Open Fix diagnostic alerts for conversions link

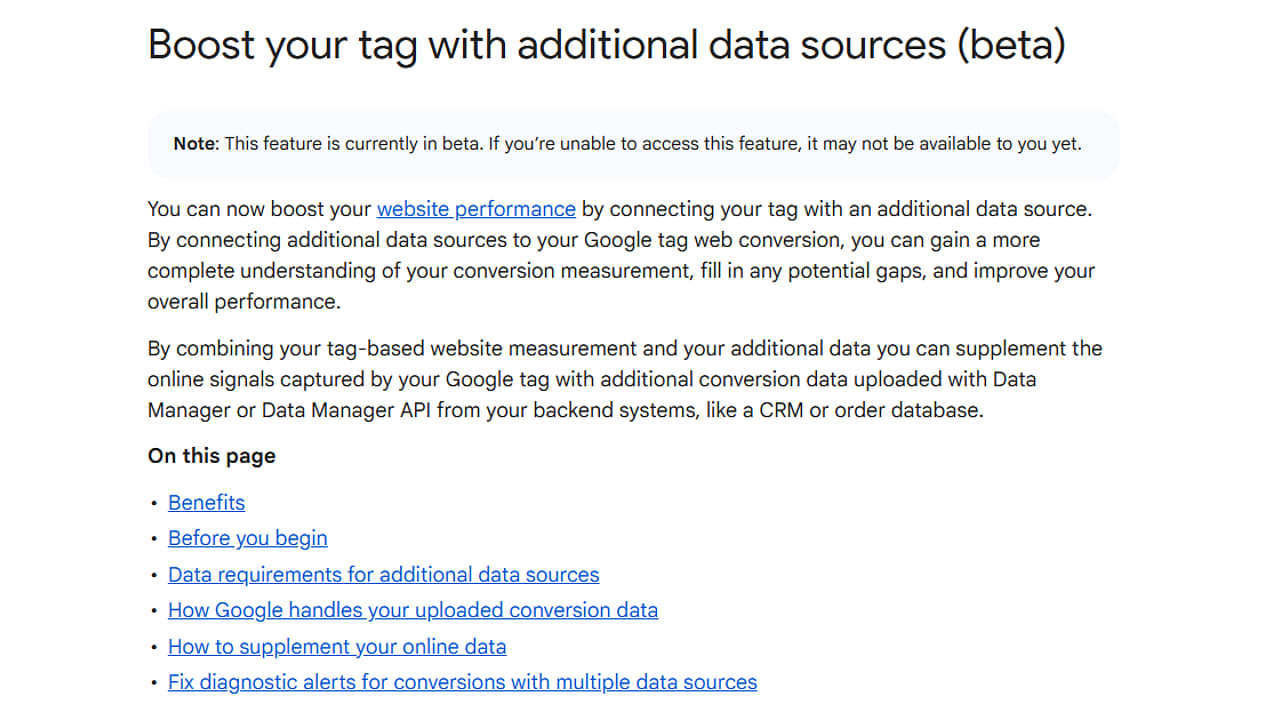pos(463,682)
